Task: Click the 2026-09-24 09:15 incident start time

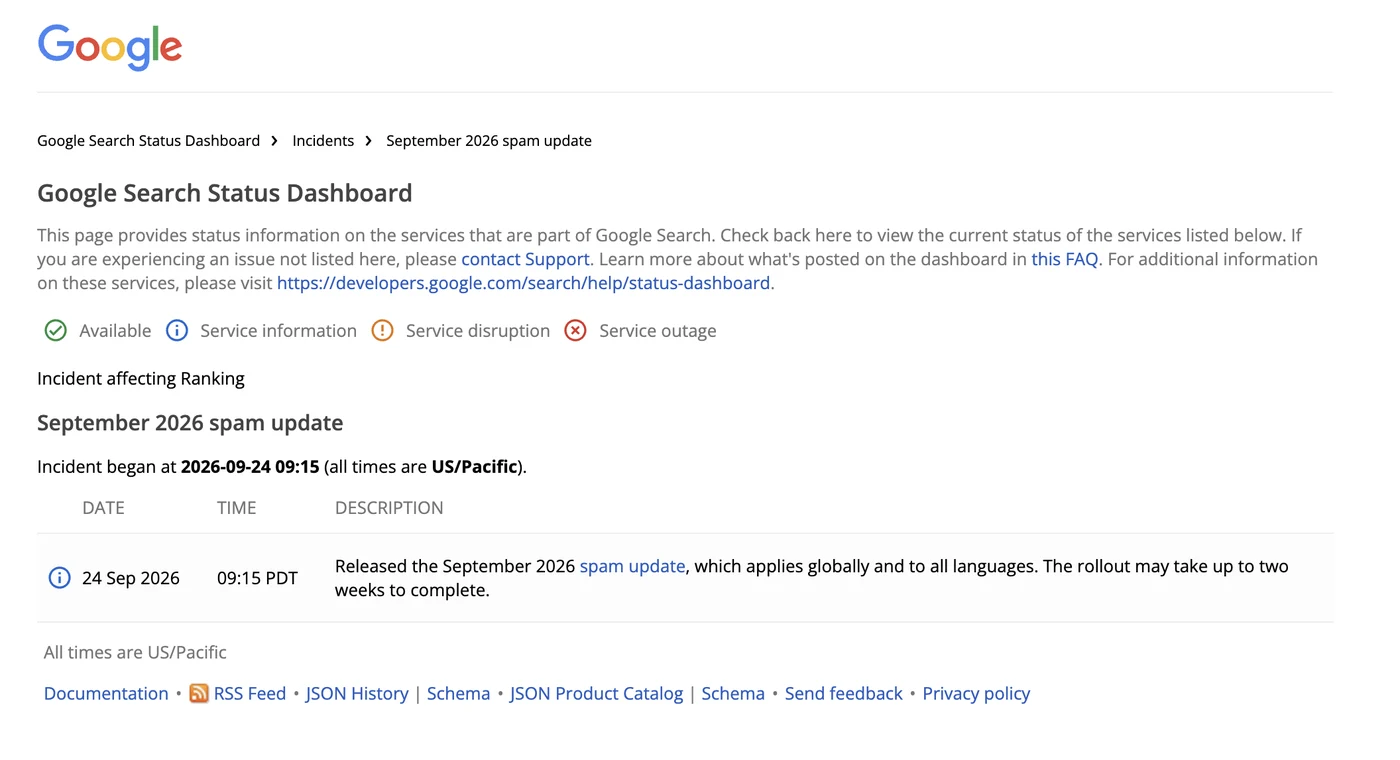Action: point(250,466)
